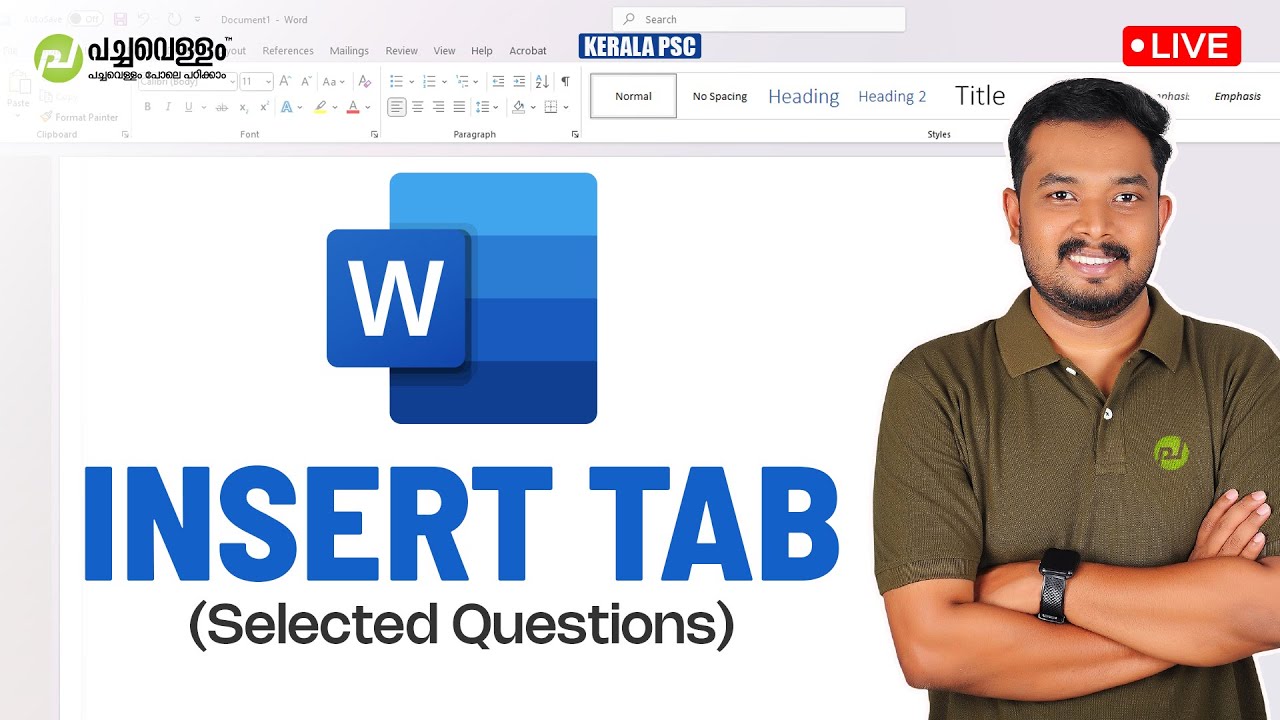Click the Shading paint bucket button
This screenshot has width=1280, height=720.
tap(518, 107)
